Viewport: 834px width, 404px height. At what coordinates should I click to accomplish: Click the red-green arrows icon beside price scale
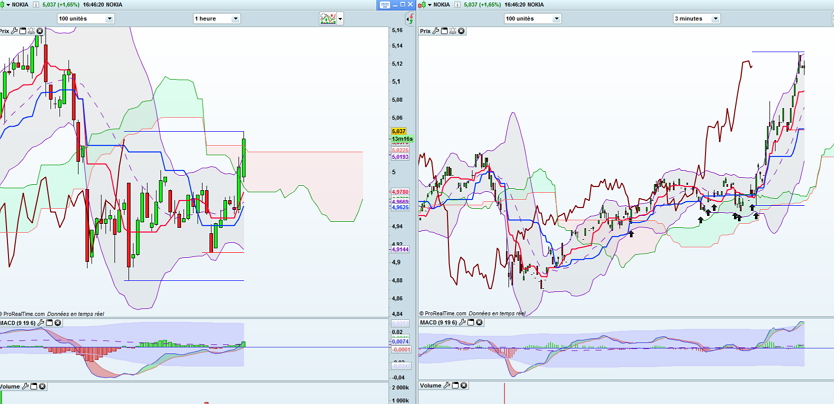pos(410,19)
